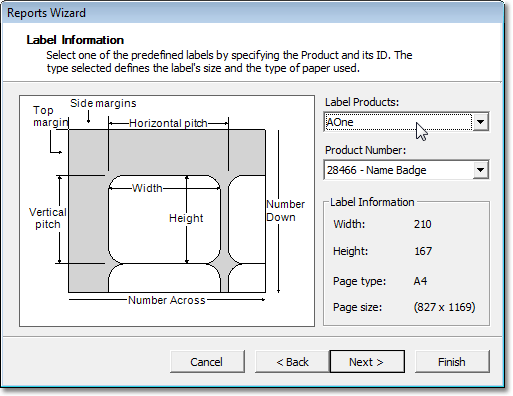The height and width of the screenshot is (396, 513).
Task: Click the Vertical pitch diagram label
Action: click(x=48, y=218)
